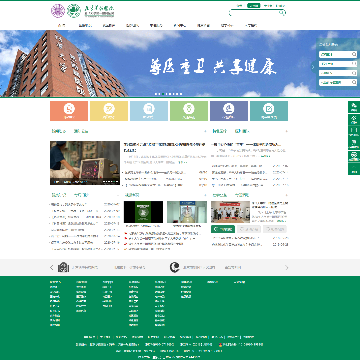Open the group photo thumbnail with red banner
This screenshot has width=360, height=360.
click(230, 212)
